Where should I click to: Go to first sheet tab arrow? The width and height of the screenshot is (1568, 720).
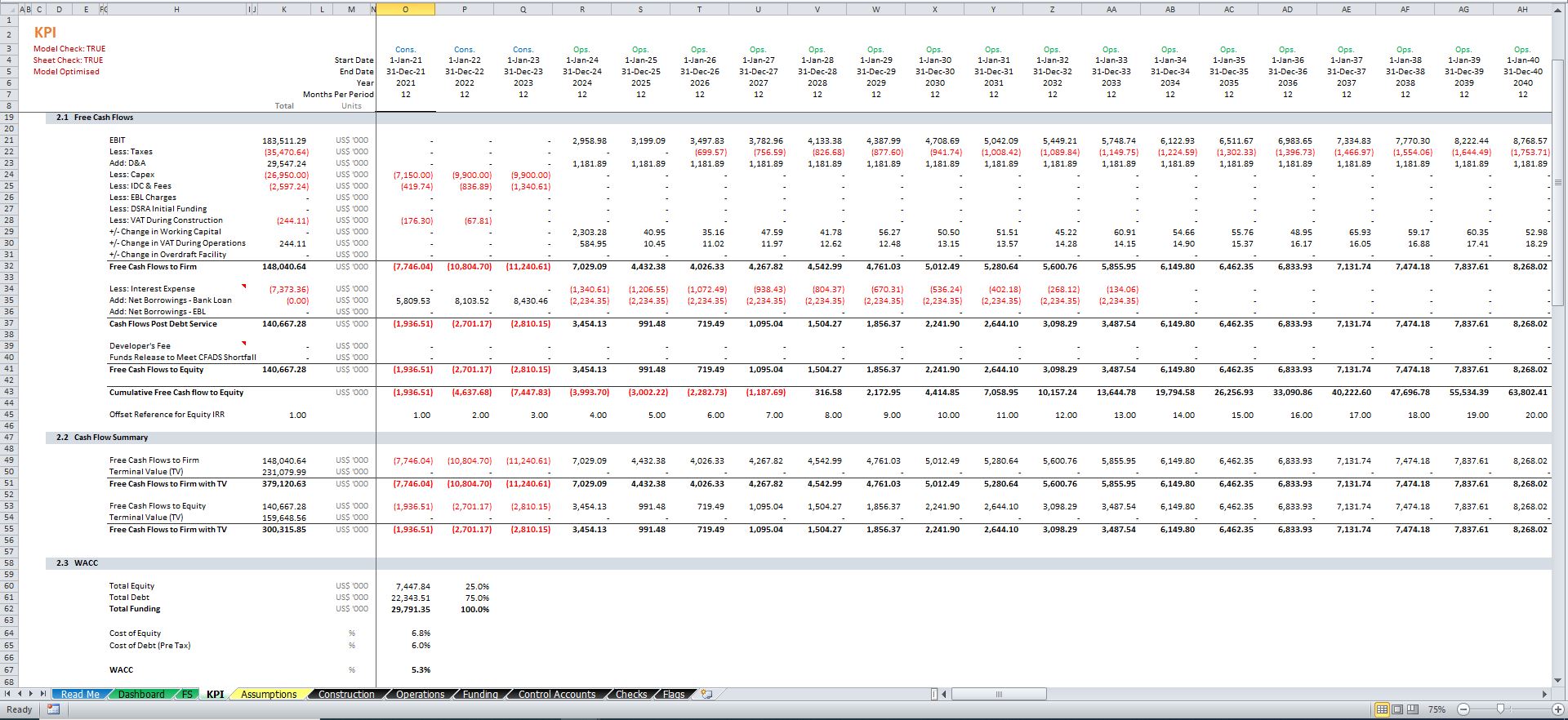click(x=7, y=694)
